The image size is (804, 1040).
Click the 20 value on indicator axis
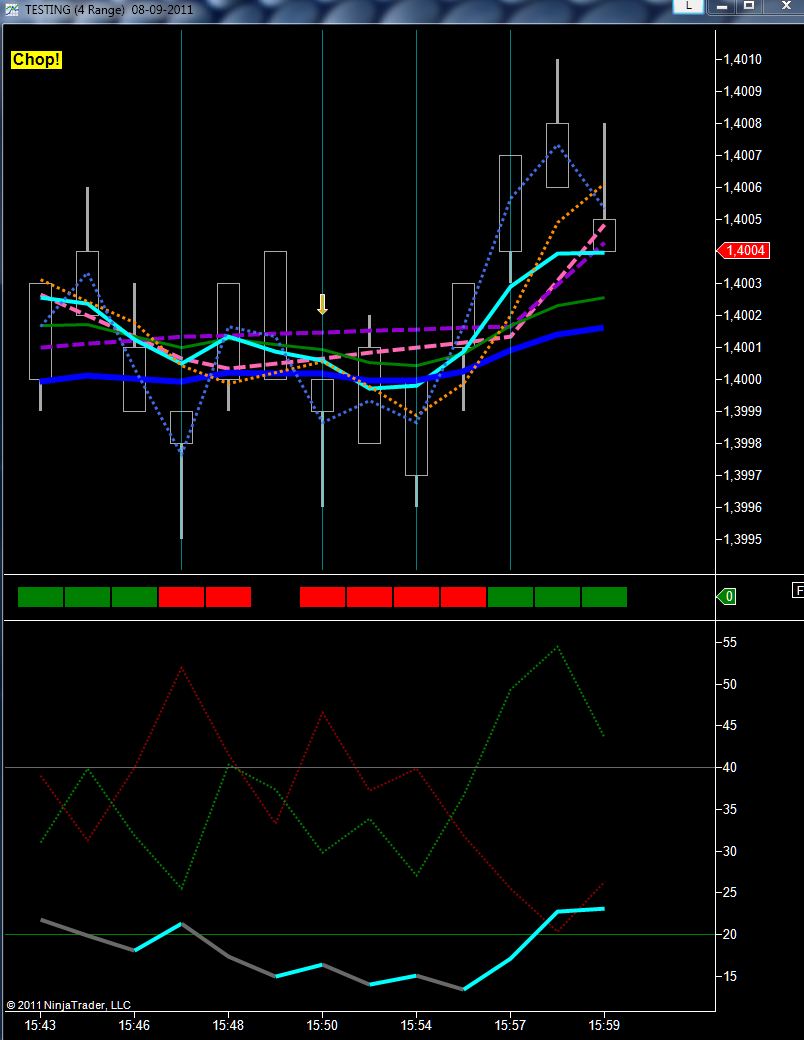click(x=730, y=935)
